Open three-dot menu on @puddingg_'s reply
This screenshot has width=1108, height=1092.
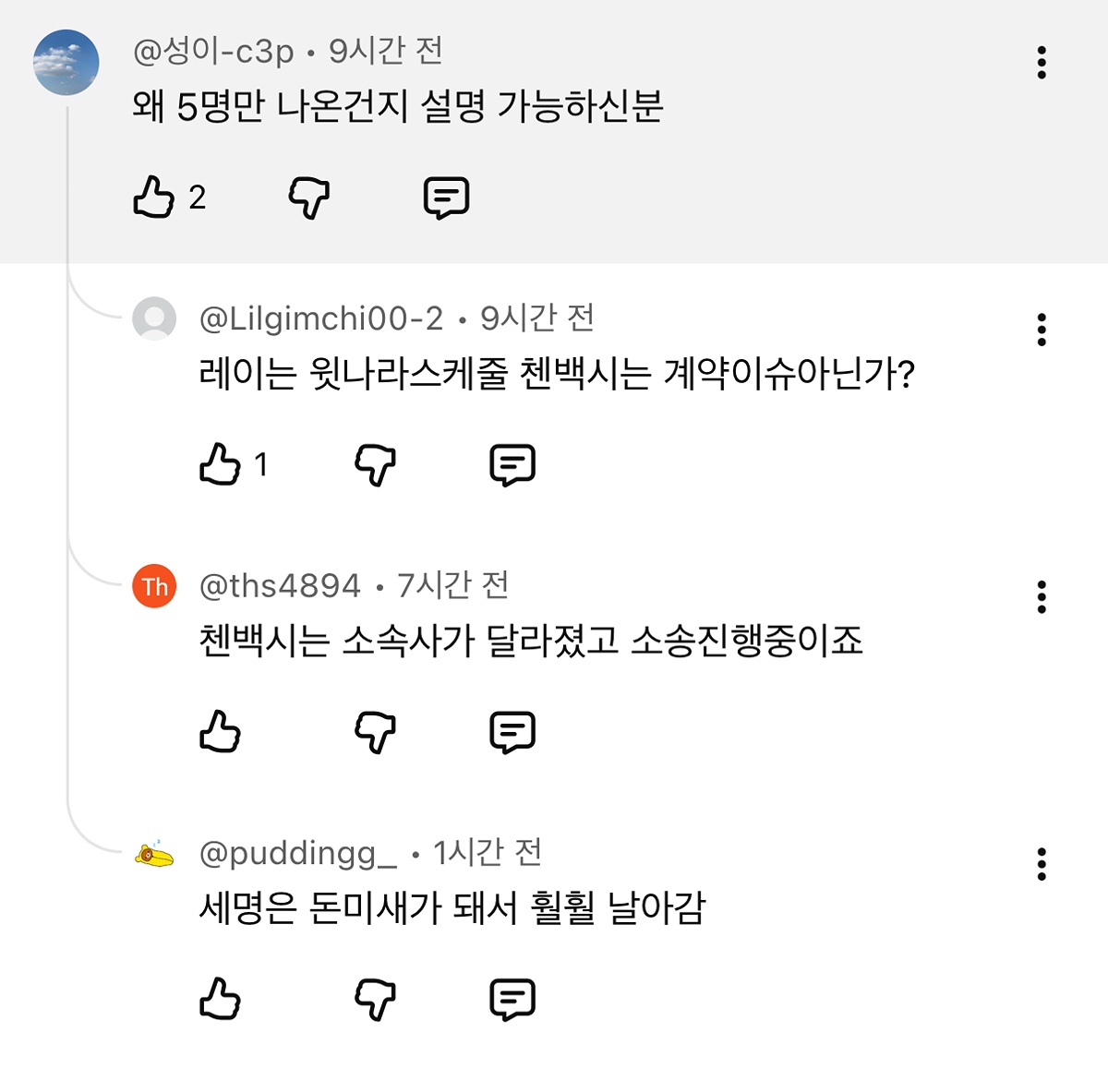[1042, 864]
